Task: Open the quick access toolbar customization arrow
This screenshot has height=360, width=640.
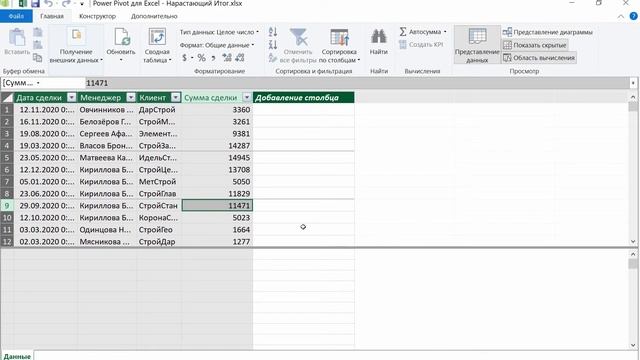Action: tap(82, 4)
